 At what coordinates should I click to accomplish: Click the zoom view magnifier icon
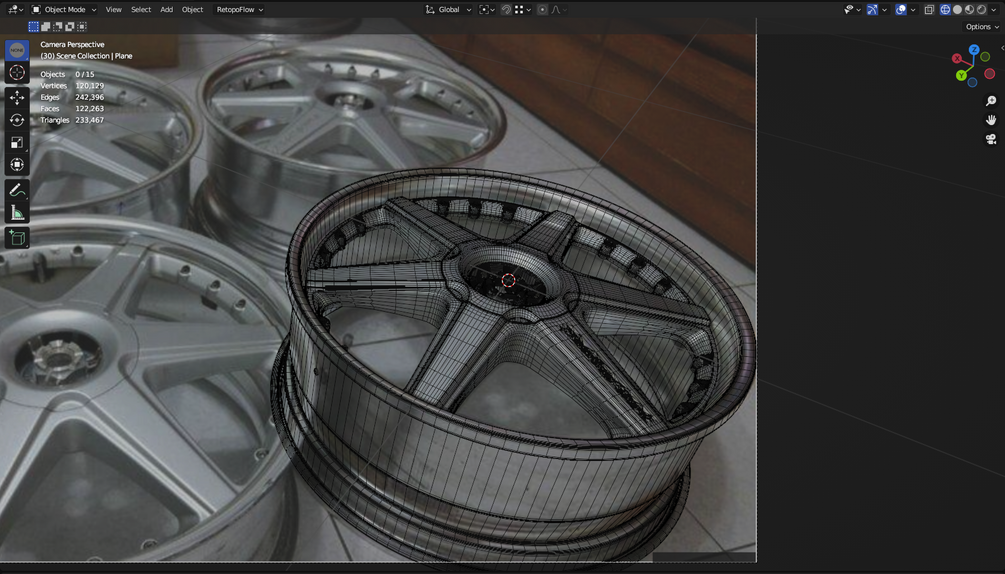[991, 101]
